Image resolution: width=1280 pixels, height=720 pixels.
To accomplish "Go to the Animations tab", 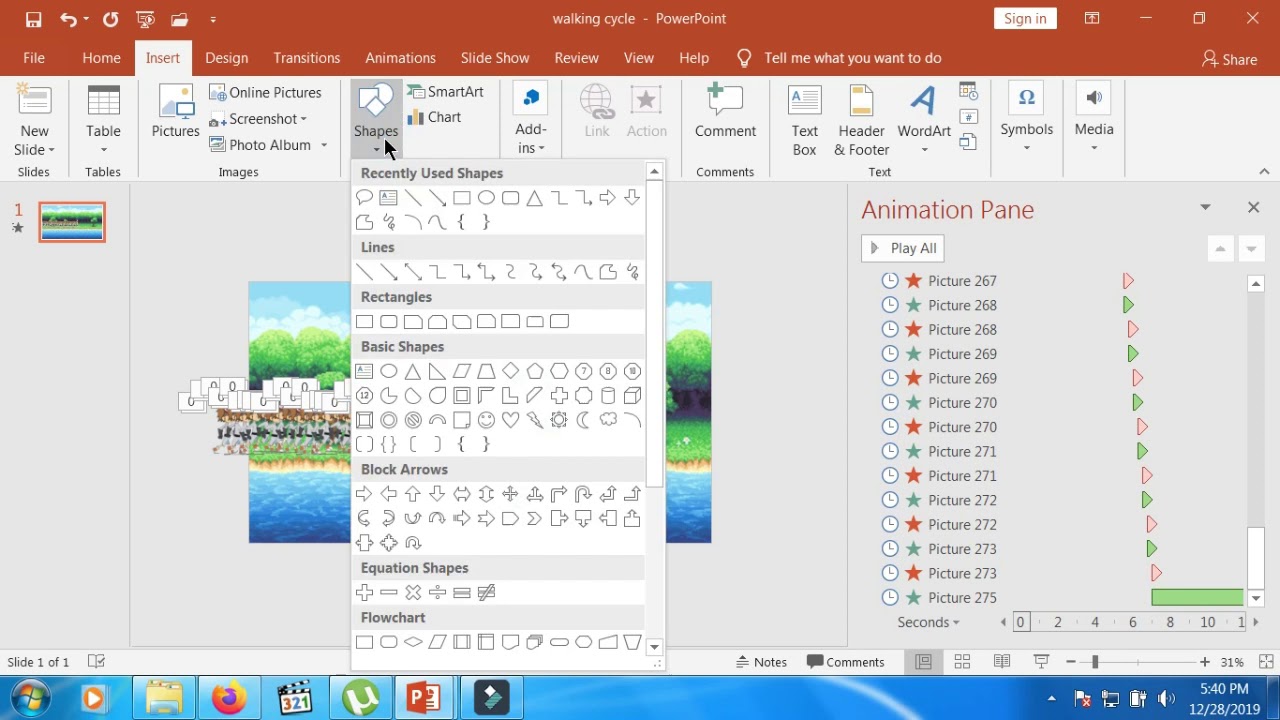I will 400,58.
